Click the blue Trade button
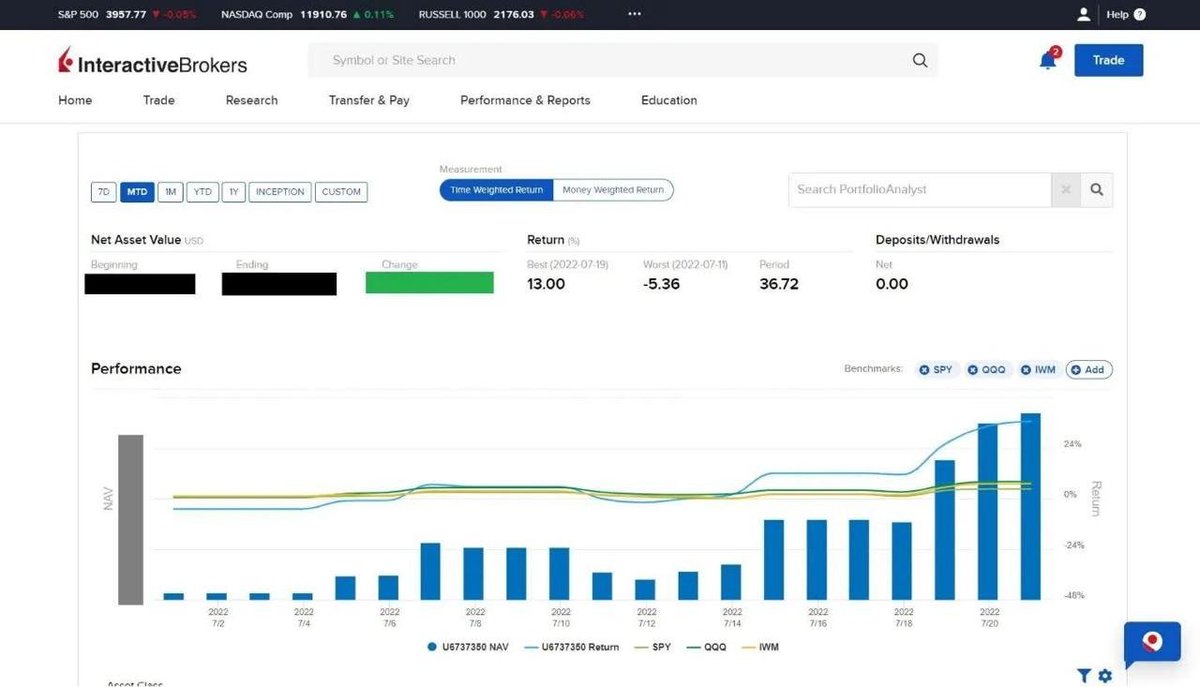The width and height of the screenshot is (1200, 687). [x=1108, y=60]
